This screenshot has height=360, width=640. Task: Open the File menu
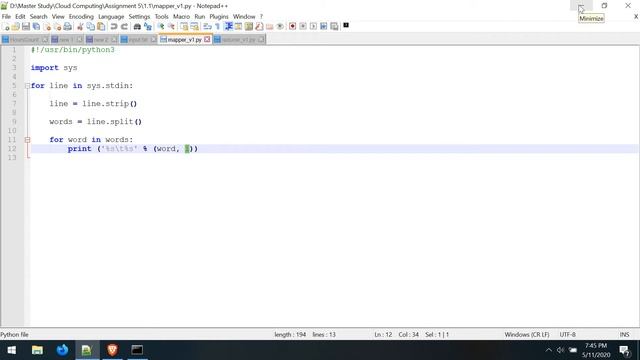pos(6,17)
